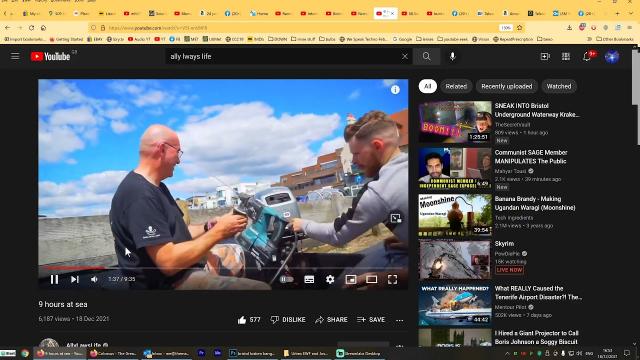
Task: Open the browser downloads arrow
Action: pos(569,28)
